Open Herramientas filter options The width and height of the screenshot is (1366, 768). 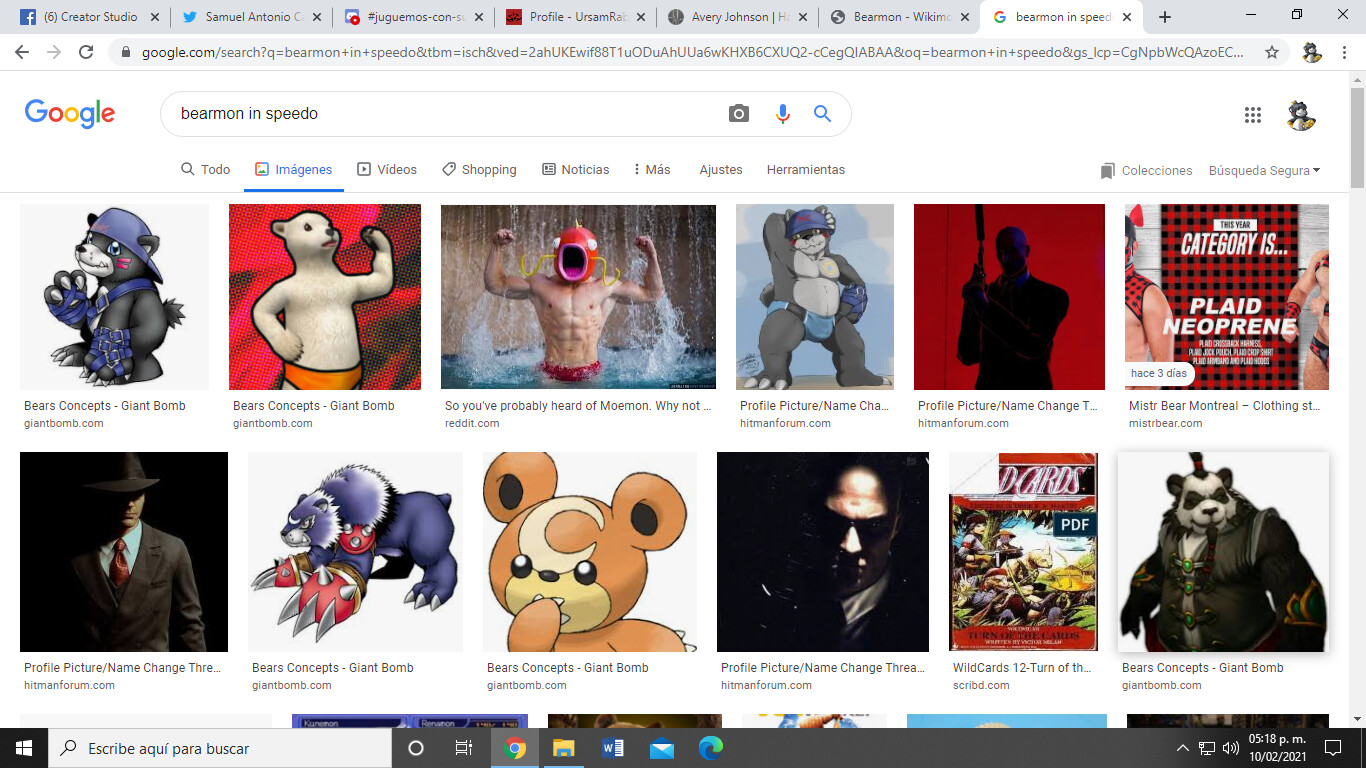pos(806,170)
